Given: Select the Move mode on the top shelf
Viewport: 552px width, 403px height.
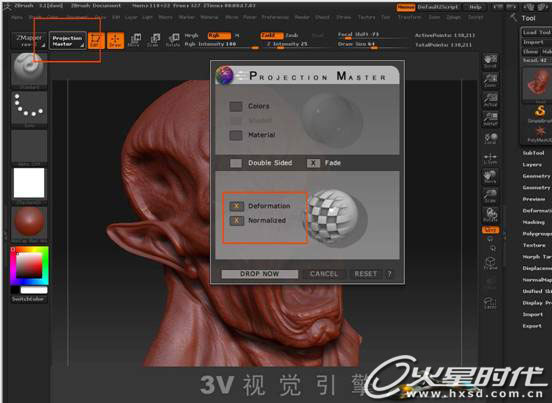Looking at the screenshot, I should (x=134, y=41).
